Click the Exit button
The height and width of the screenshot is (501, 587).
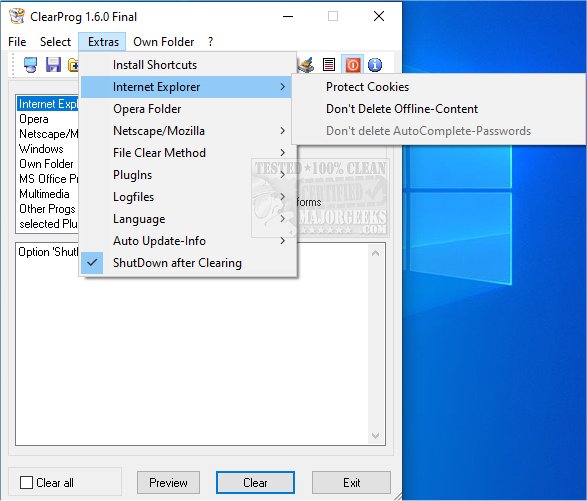352,482
